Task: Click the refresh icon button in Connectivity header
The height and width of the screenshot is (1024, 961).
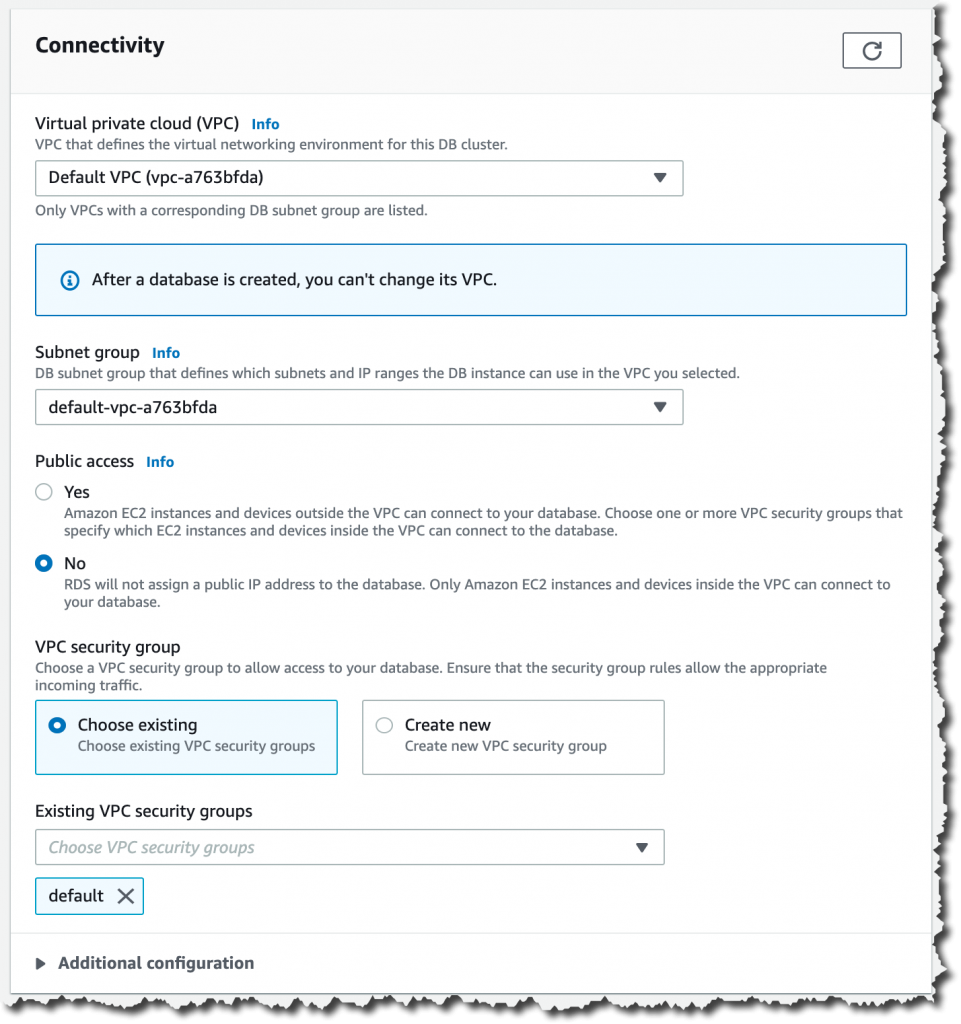Action: click(x=872, y=50)
